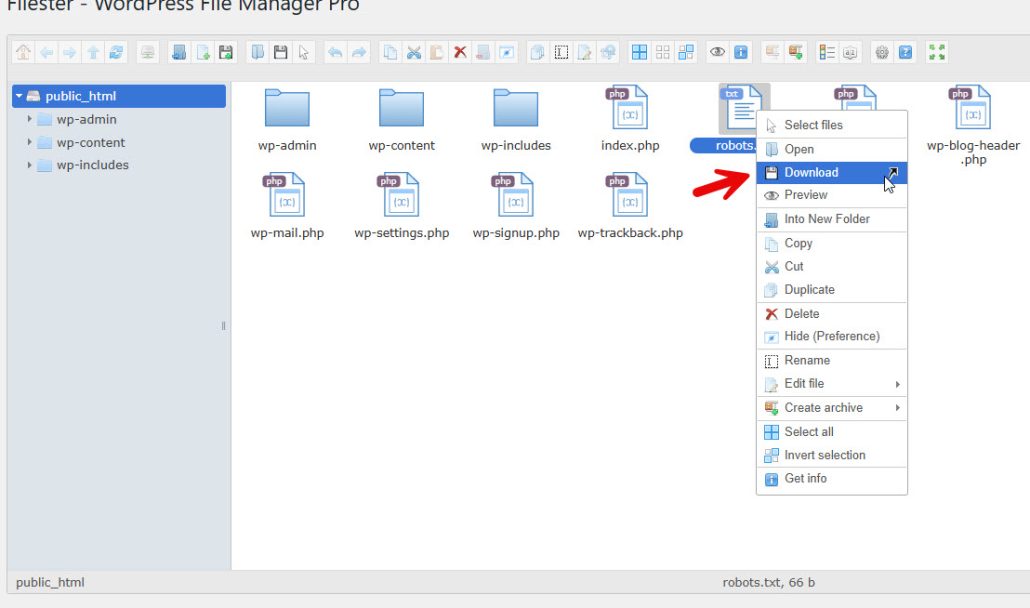
Task: Click the Cut scissors toolbar icon
Action: click(x=413, y=53)
